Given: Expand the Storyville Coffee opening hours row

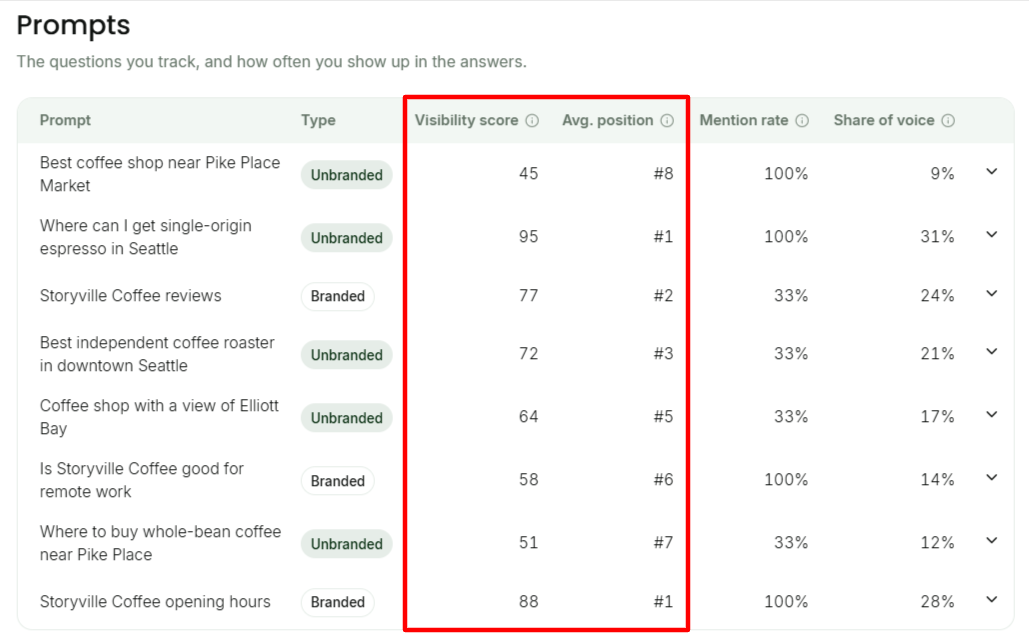Looking at the screenshot, I should click(992, 600).
